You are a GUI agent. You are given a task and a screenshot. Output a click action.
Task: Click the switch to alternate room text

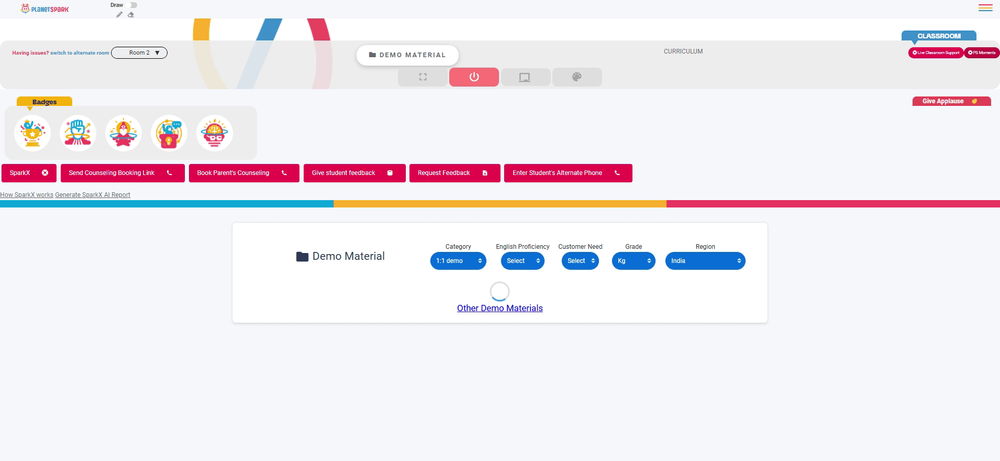coord(80,53)
